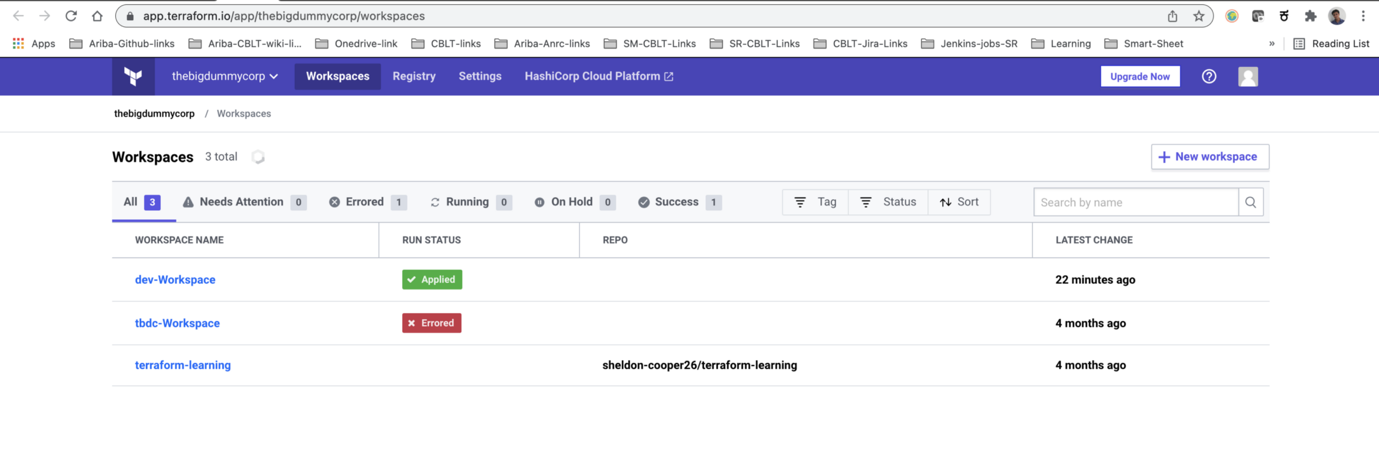Open the terraform-learning workspace link
Image resolution: width=1379 pixels, height=475 pixels.
pyautogui.click(x=183, y=365)
